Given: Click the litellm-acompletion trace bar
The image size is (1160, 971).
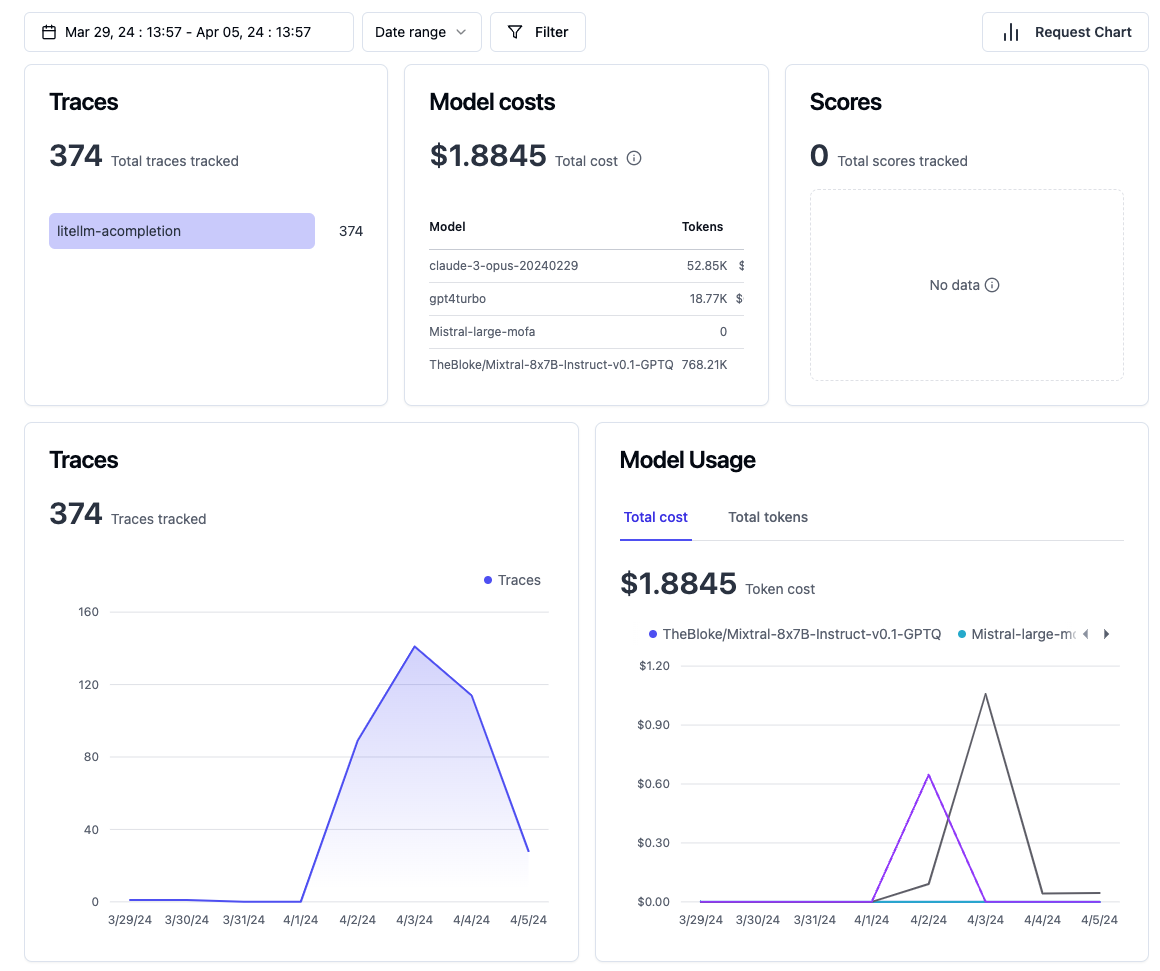Looking at the screenshot, I should [181, 231].
